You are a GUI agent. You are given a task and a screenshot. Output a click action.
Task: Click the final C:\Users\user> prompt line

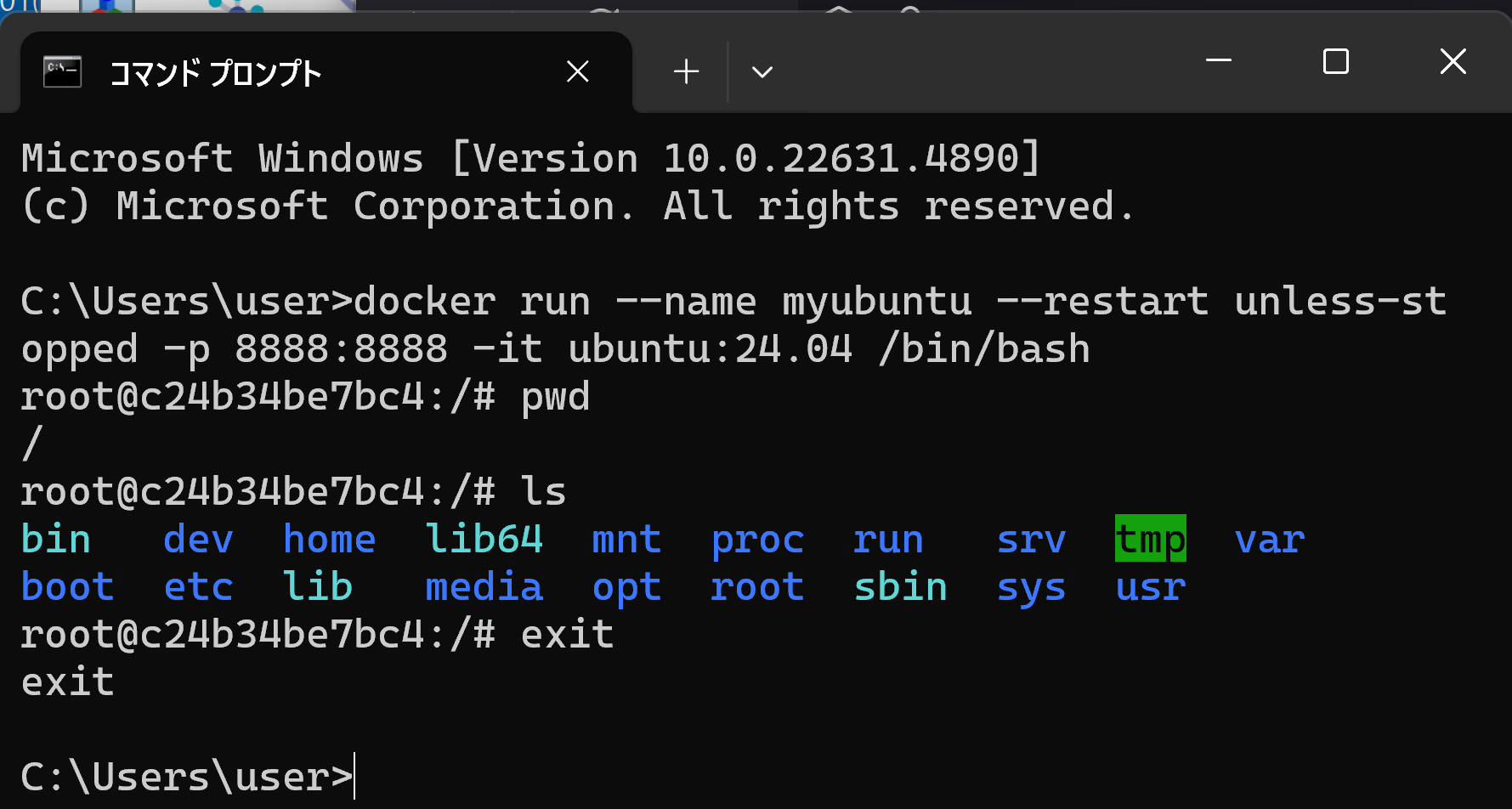coord(186,777)
